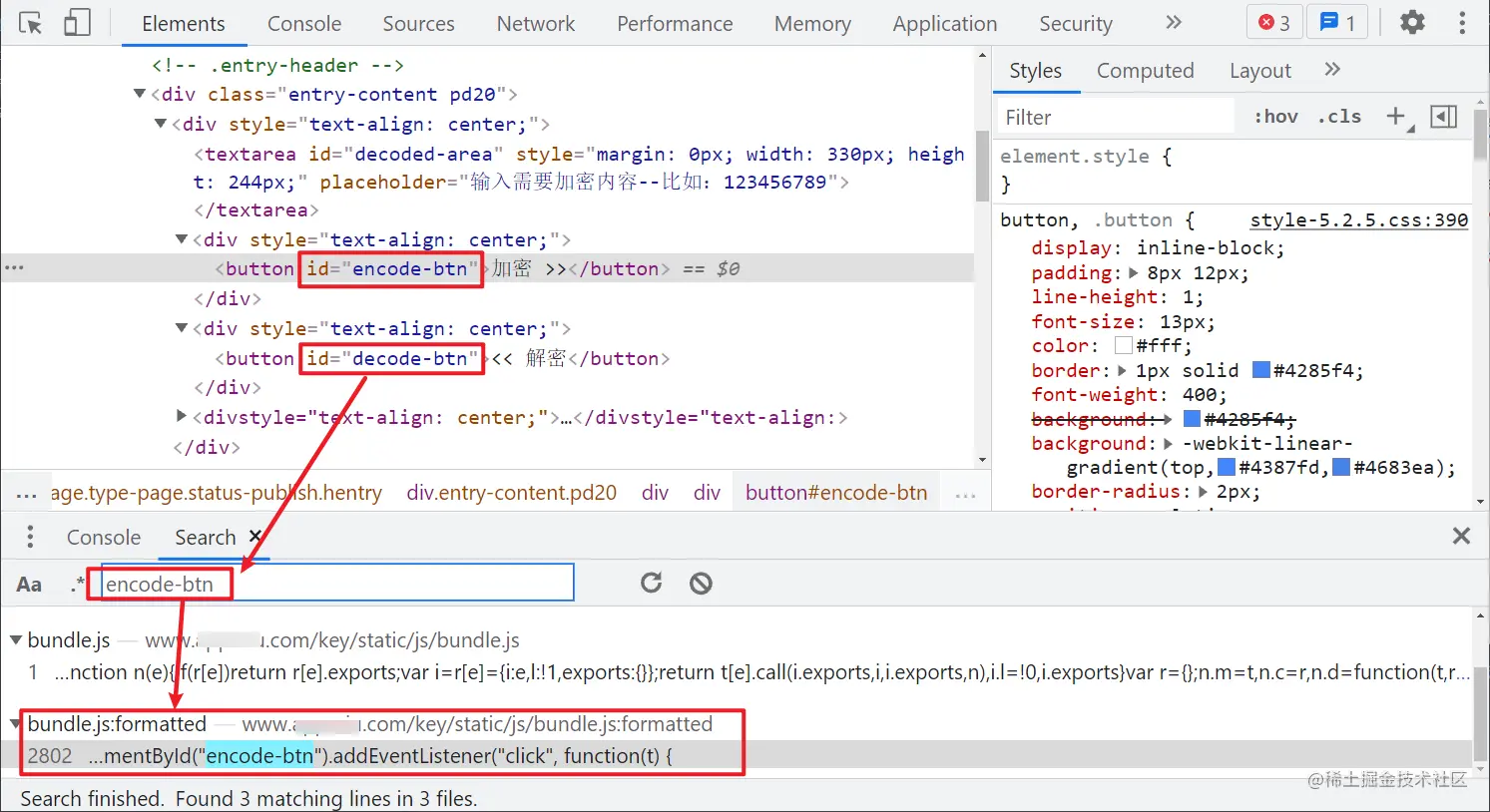This screenshot has width=1490, height=812.
Task: Close the bottom drawer panel
Action: (x=1461, y=536)
